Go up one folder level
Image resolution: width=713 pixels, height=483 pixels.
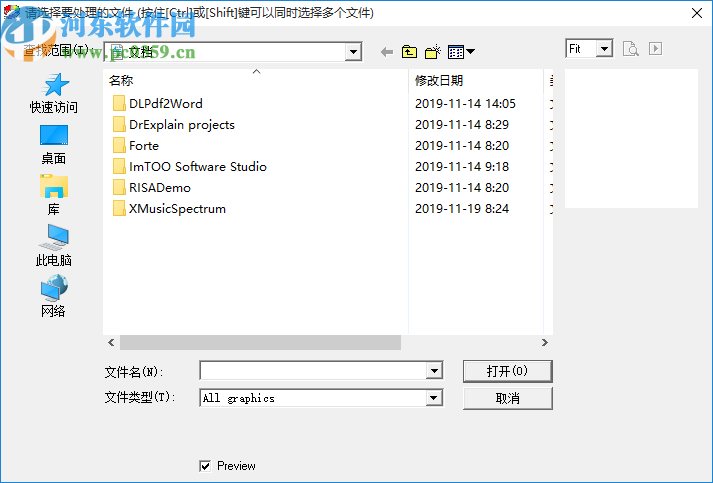[x=409, y=52]
